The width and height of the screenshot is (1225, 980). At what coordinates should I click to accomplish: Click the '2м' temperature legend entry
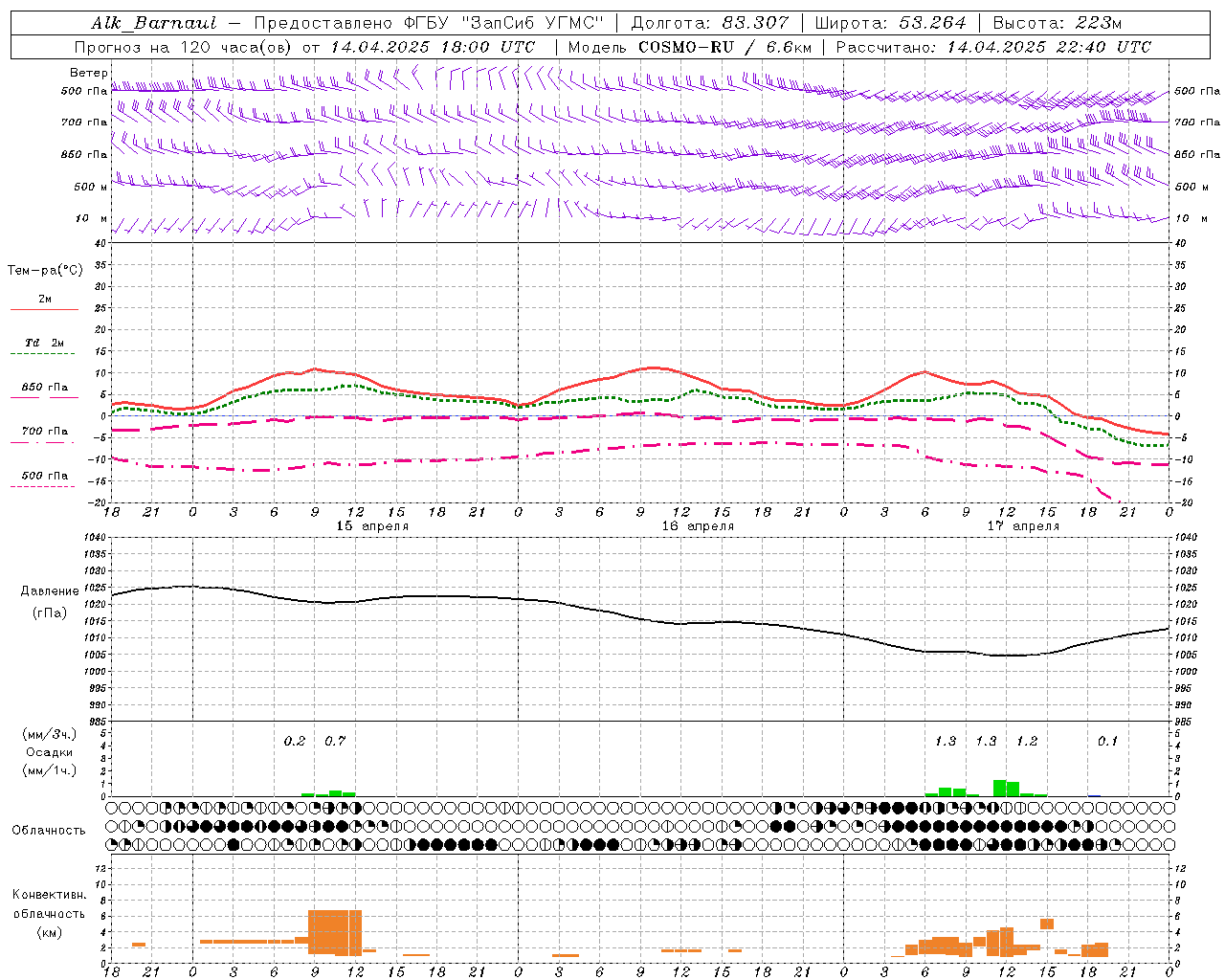(45, 299)
